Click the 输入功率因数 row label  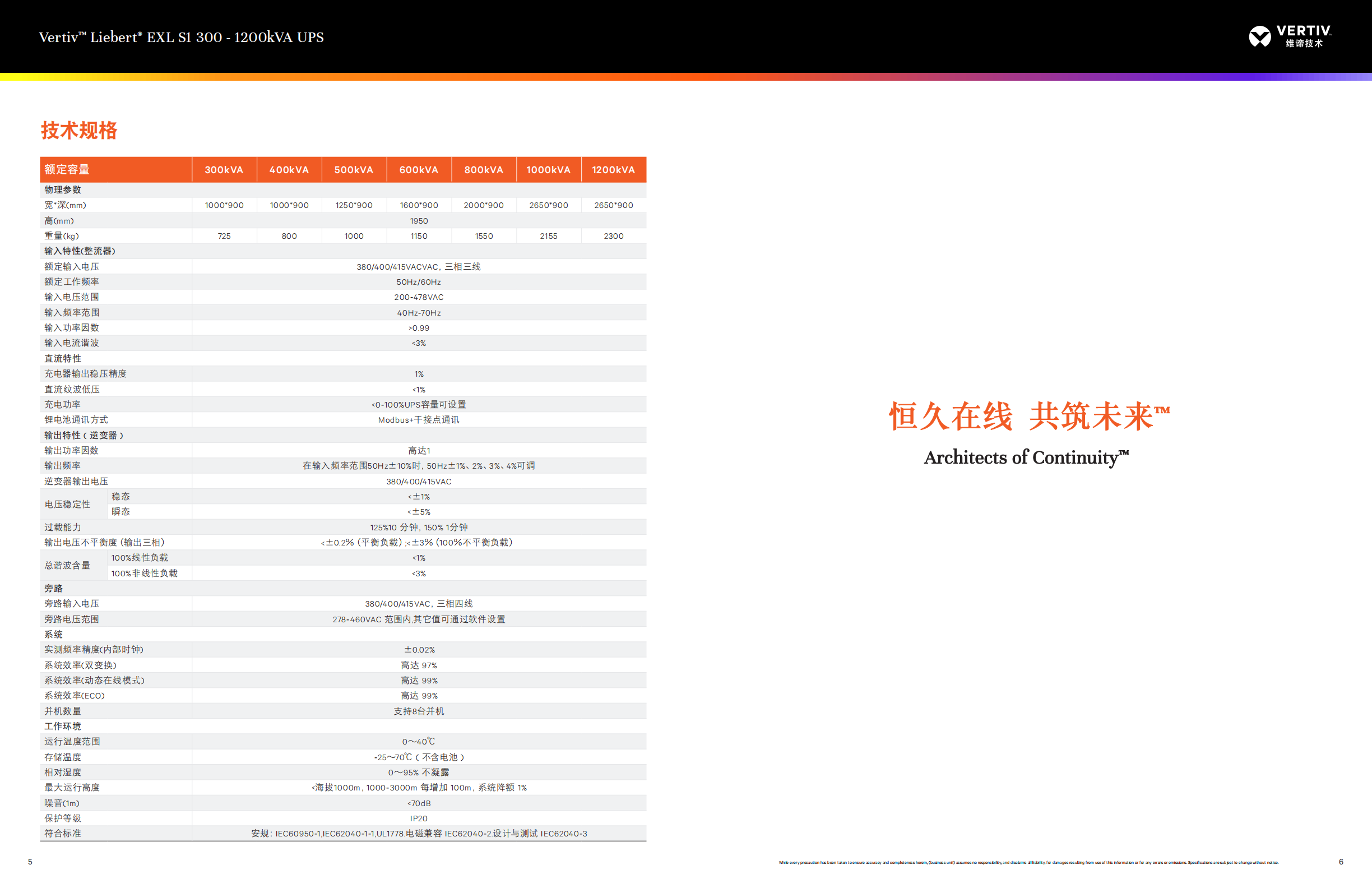pyautogui.click(x=72, y=327)
